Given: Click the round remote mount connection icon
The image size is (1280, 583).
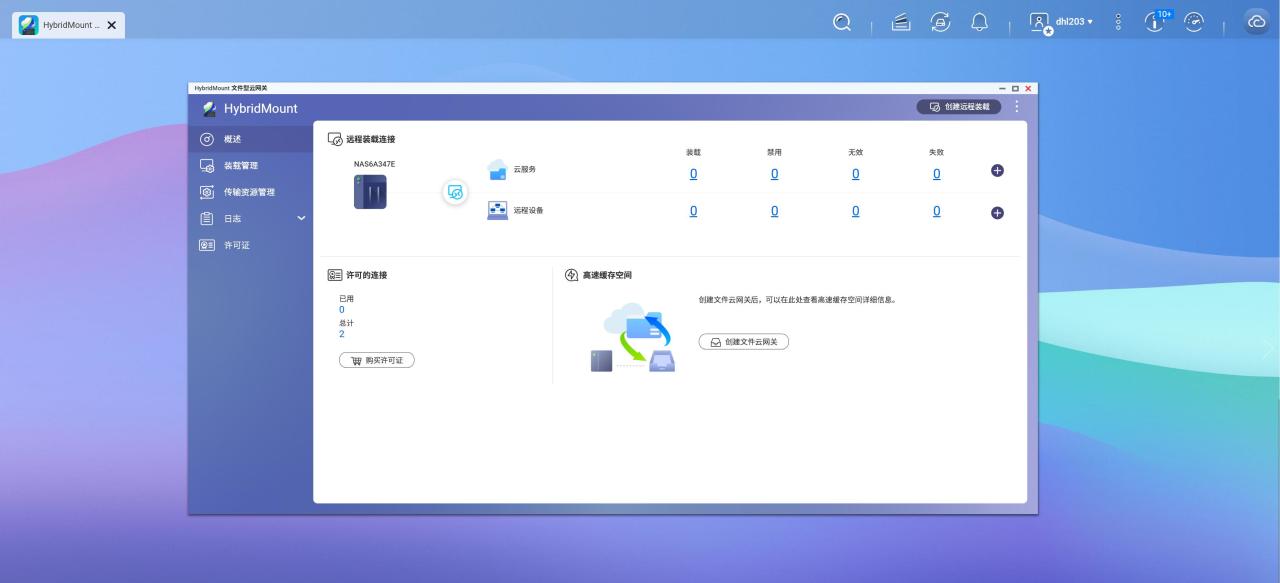Looking at the screenshot, I should [x=455, y=192].
